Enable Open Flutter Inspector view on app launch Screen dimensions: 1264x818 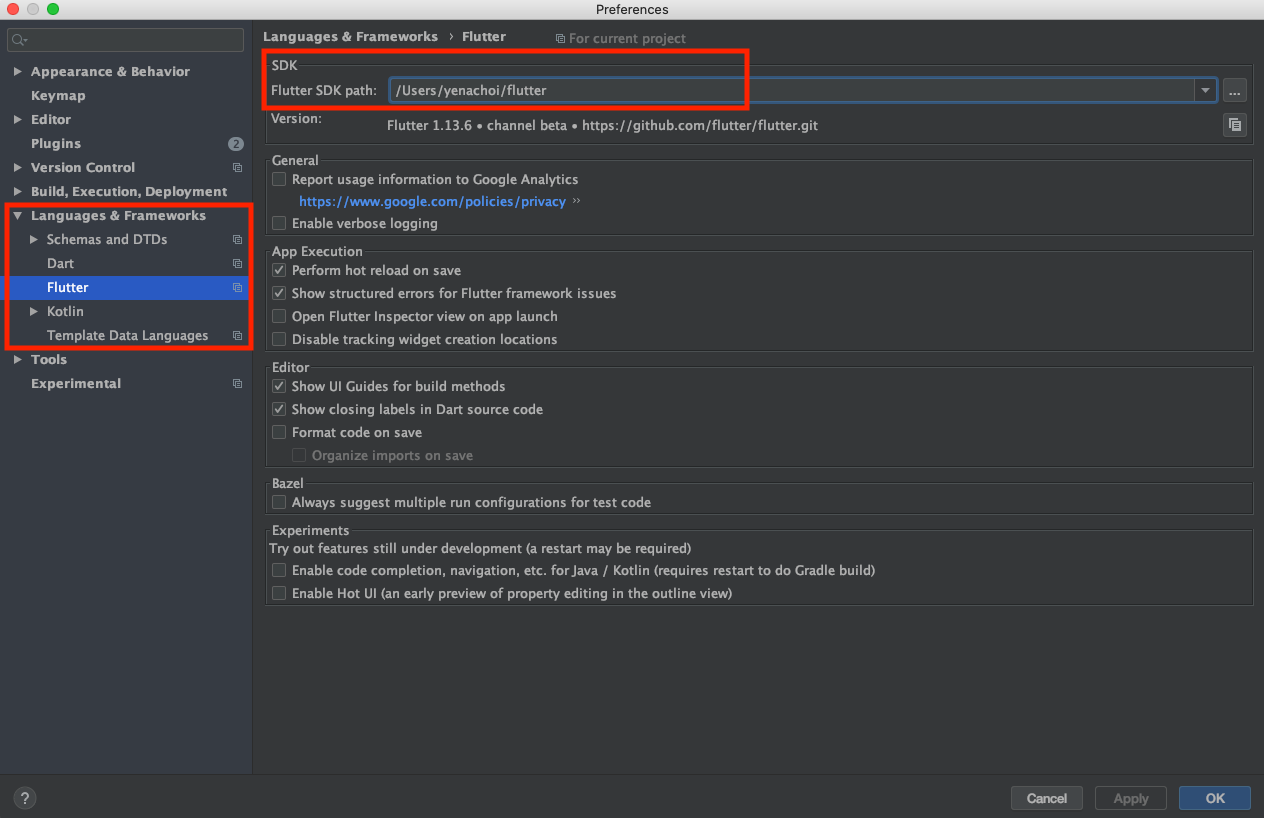pos(279,316)
